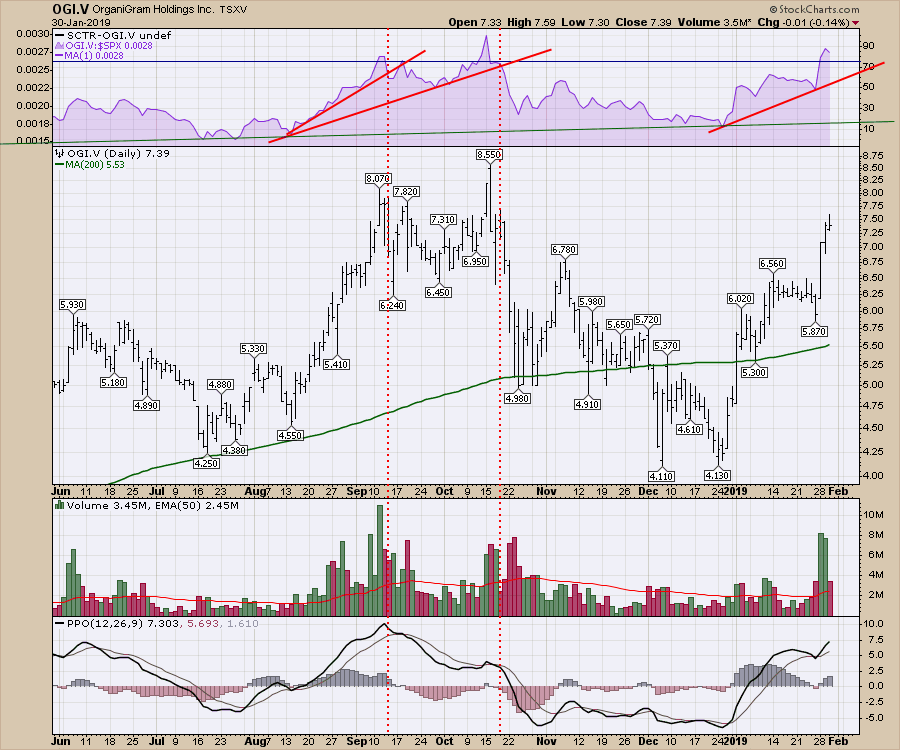This screenshot has width=900, height=750.
Task: Click the Chg -0.01 (-0.14%) value
Action: [x=803, y=22]
